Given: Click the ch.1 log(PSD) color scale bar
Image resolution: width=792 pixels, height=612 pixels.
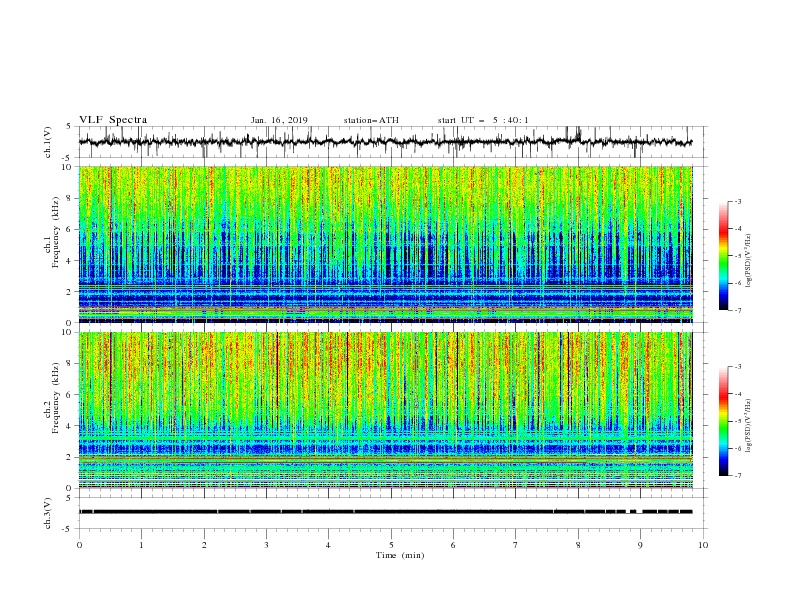Looking at the screenshot, I should pyautogui.click(x=723, y=256).
